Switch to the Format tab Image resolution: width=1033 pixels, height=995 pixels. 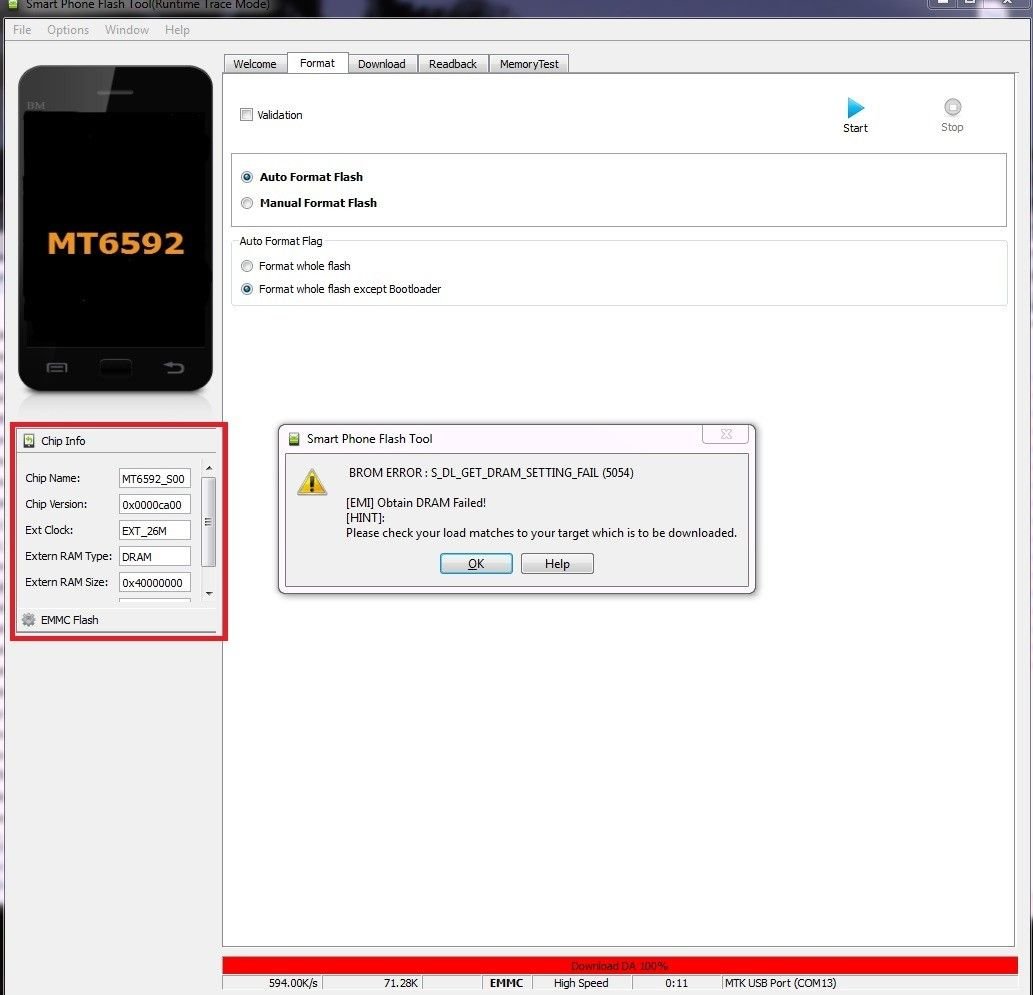point(318,63)
